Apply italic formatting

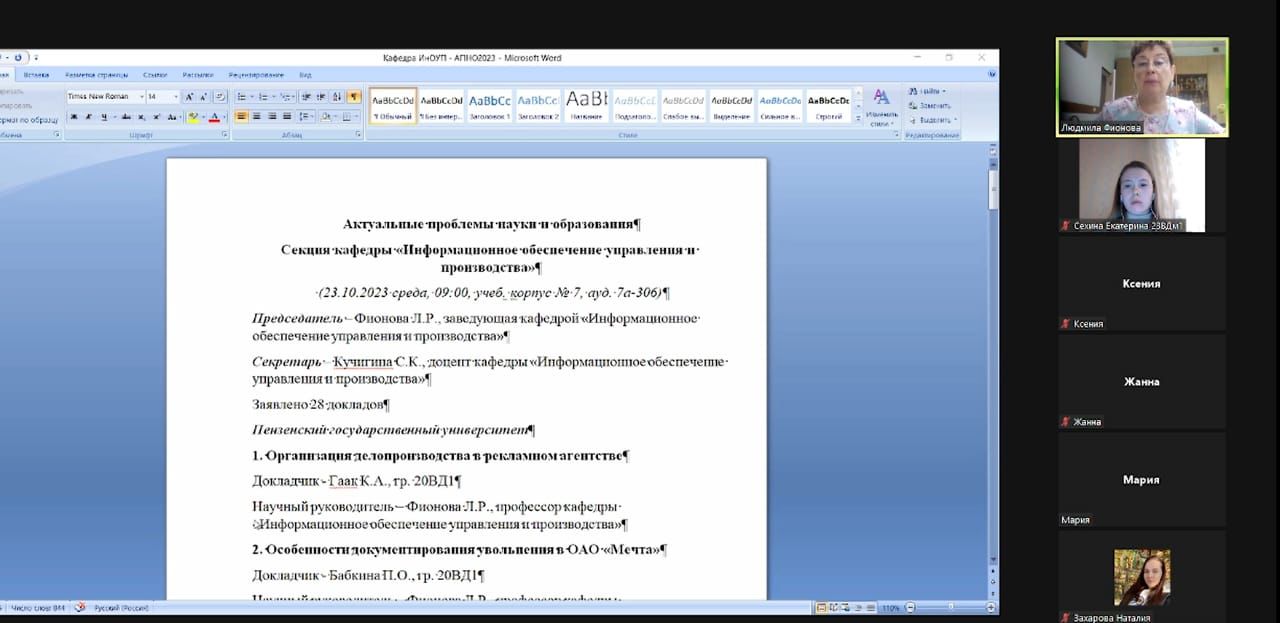click(x=87, y=117)
